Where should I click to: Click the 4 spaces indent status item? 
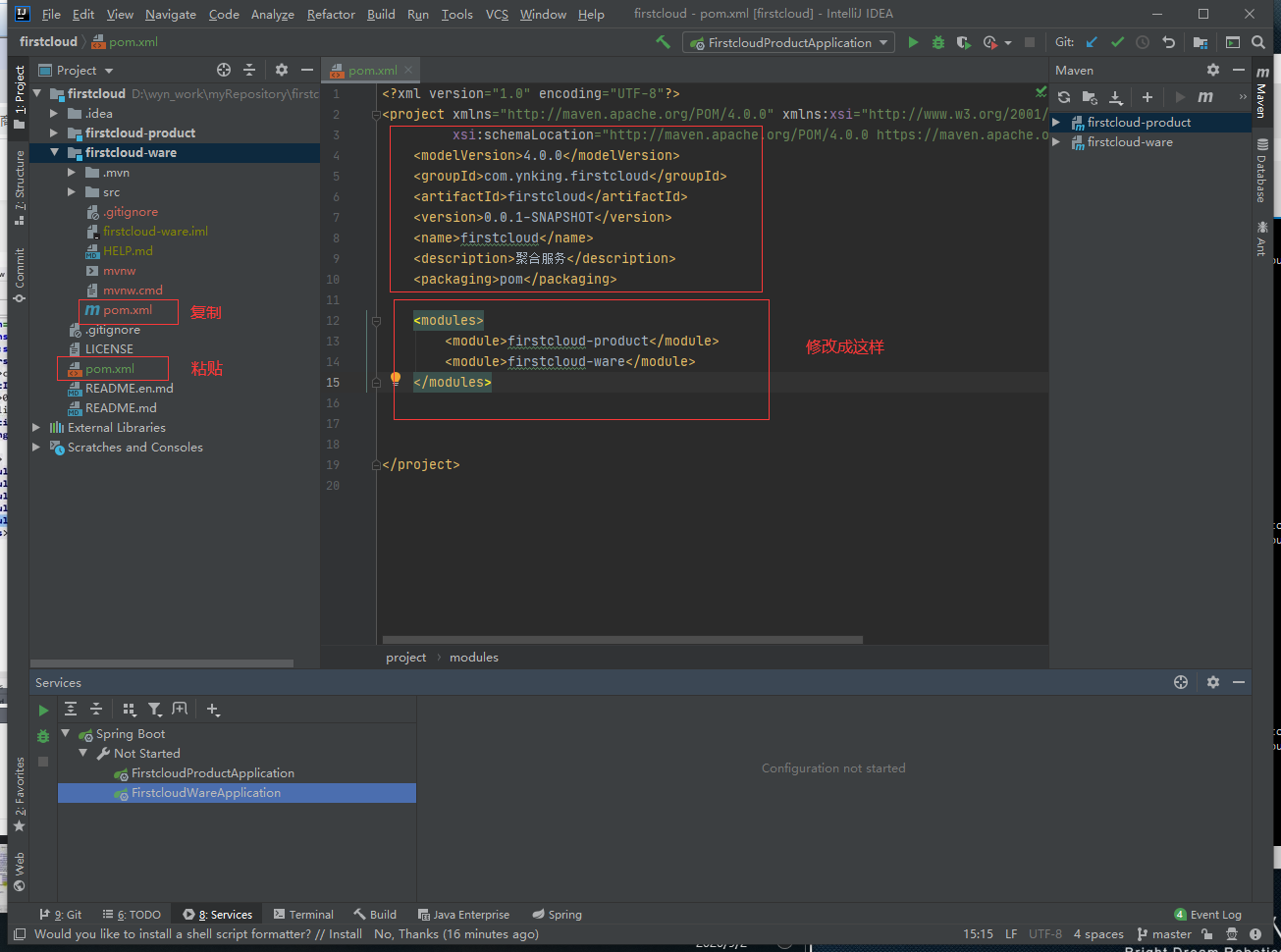[1098, 933]
